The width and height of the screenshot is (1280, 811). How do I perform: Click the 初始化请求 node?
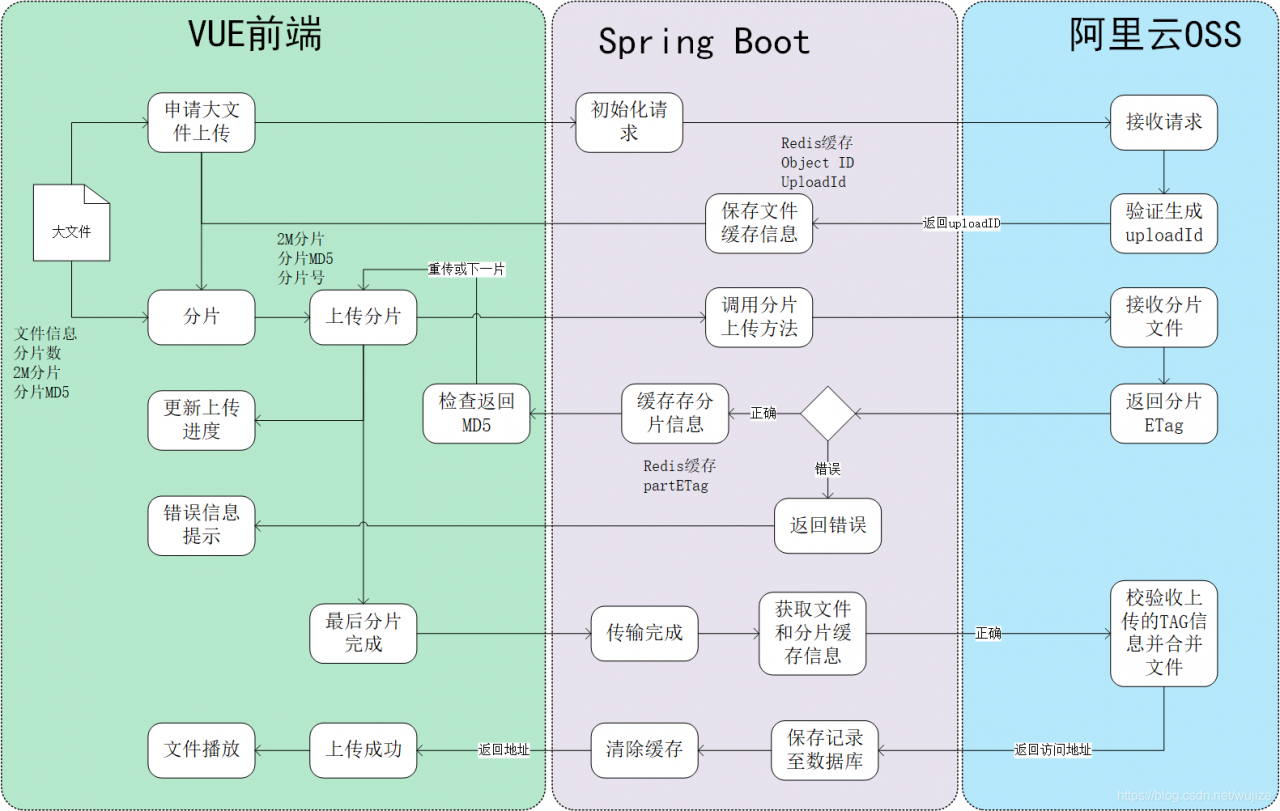pos(628,122)
